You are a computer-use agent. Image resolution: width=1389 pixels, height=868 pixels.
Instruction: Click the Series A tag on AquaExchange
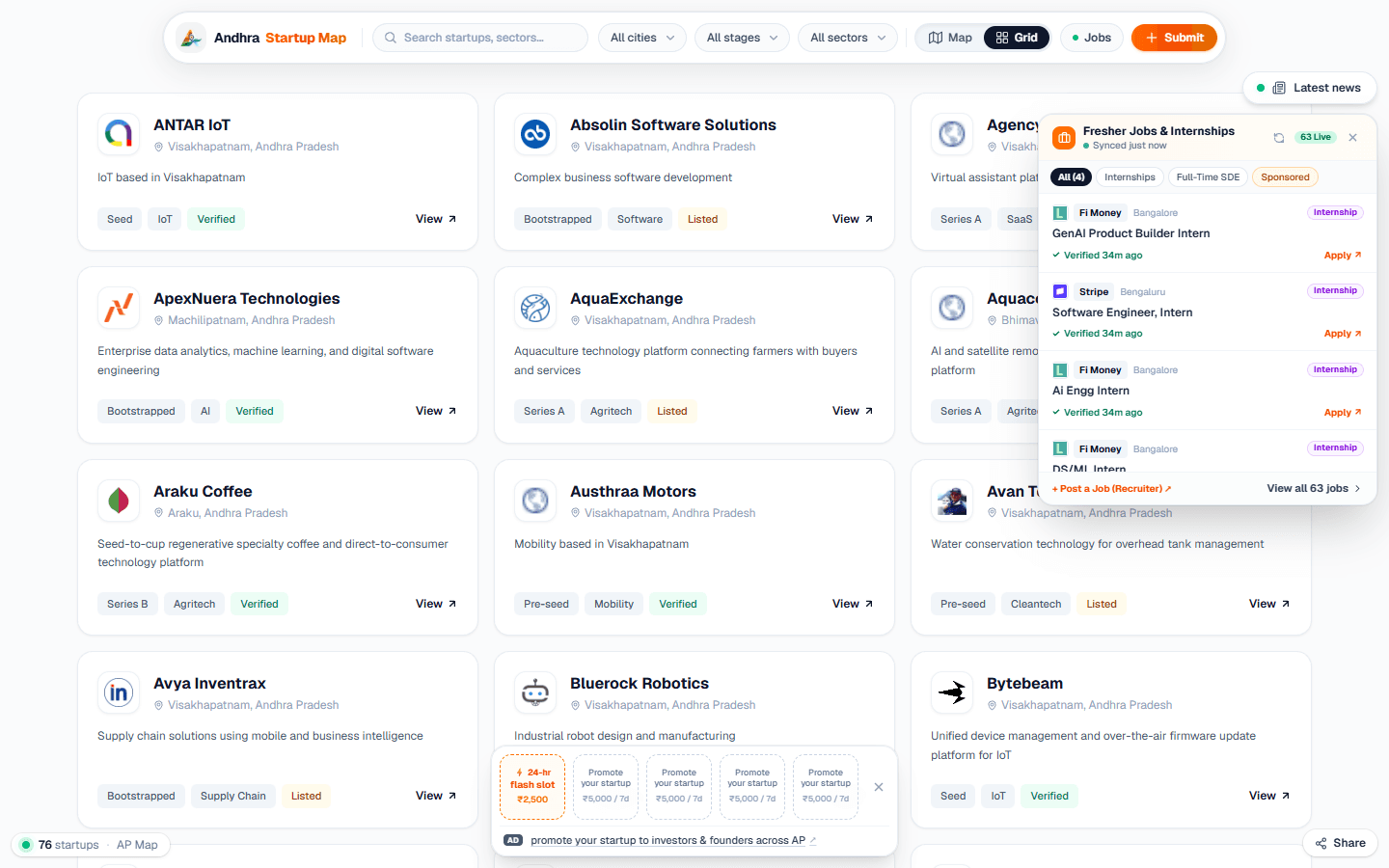click(x=544, y=411)
